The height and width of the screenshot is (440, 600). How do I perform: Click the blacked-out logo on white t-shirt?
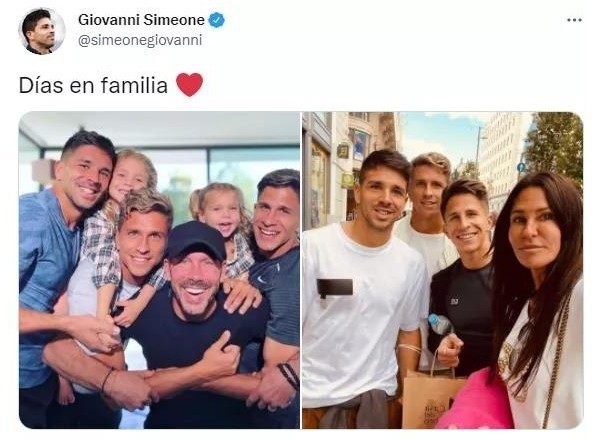pyautogui.click(x=334, y=288)
